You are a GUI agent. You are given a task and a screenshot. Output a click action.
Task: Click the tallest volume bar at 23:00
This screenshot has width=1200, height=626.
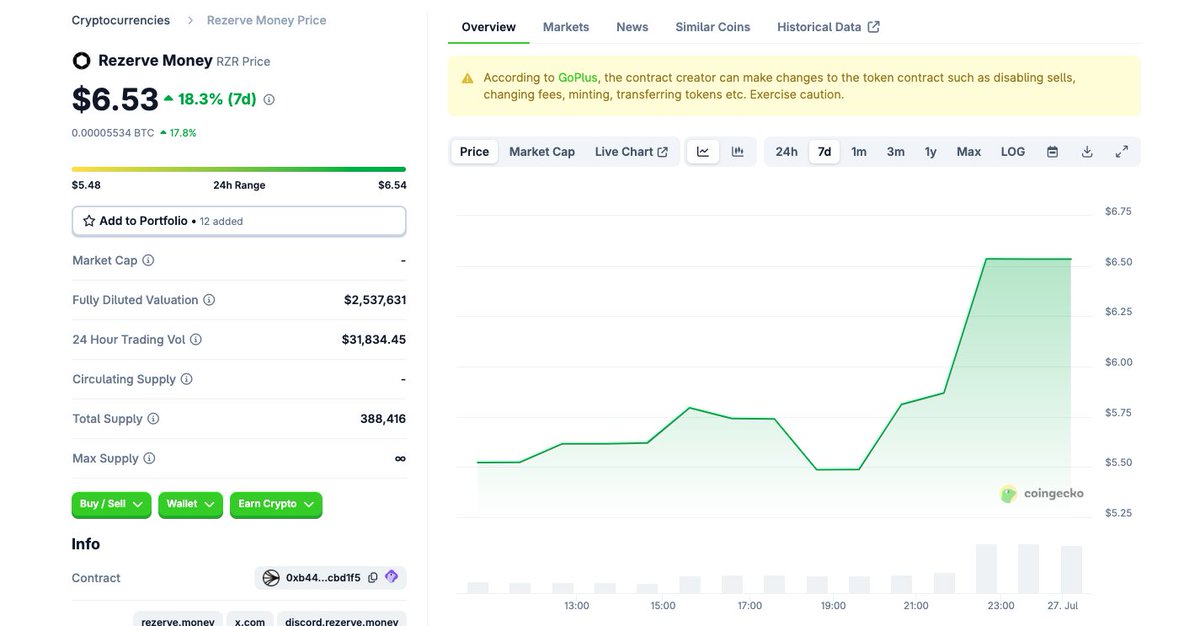tap(986, 569)
